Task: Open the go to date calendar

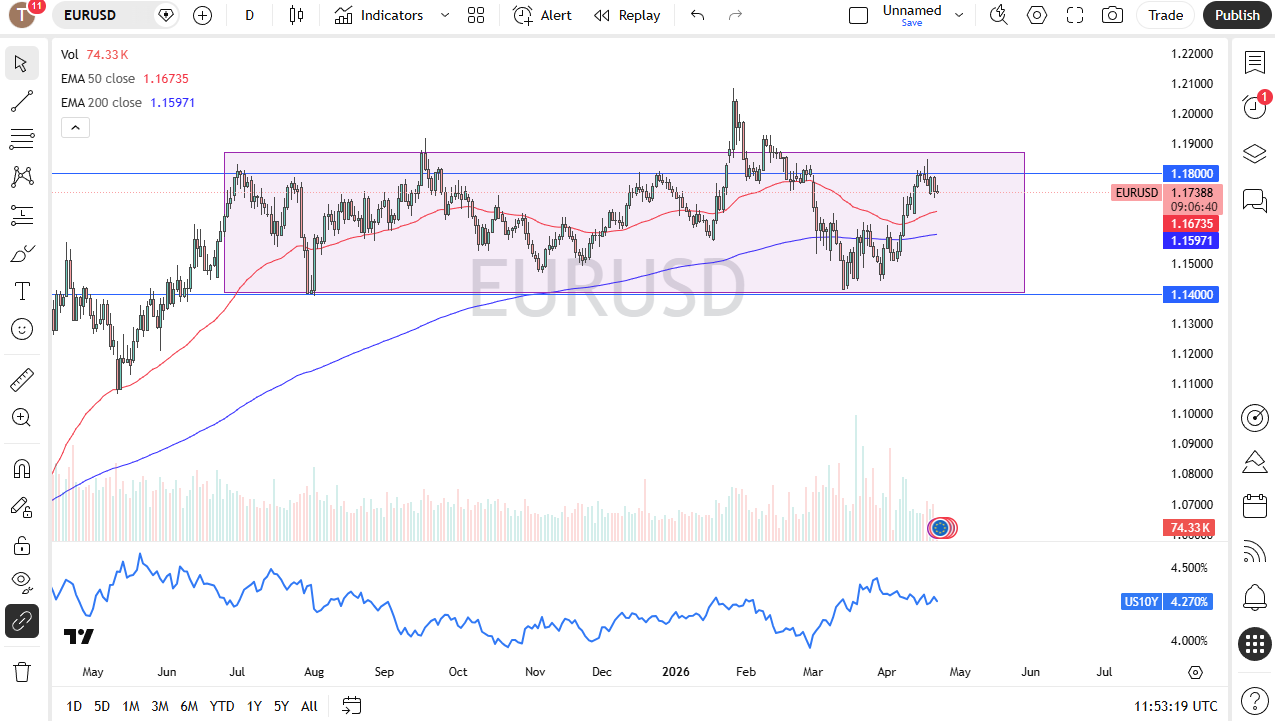Action: click(x=351, y=706)
